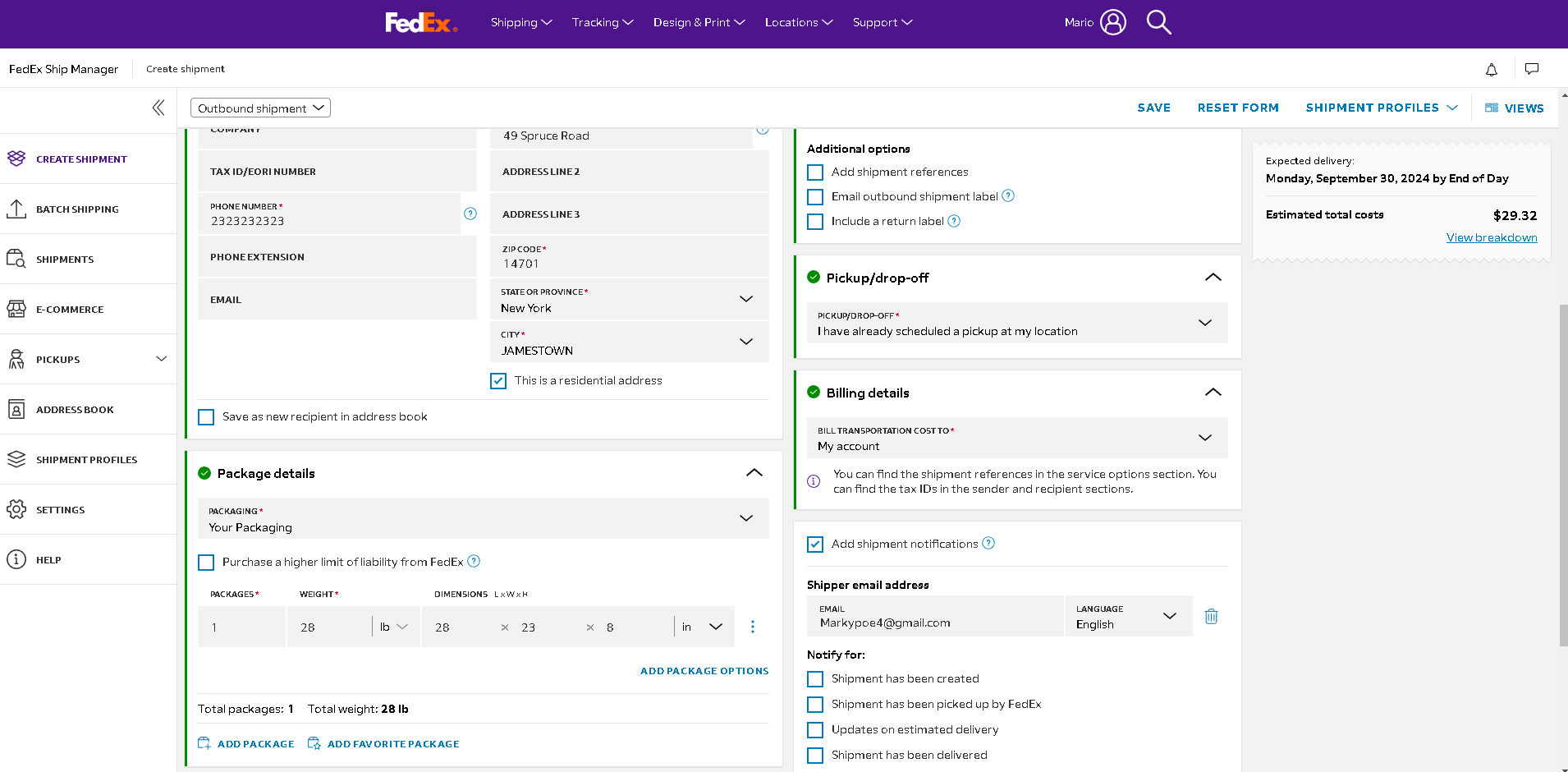This screenshot has width=1568, height=772.
Task: Open the search magnifier icon
Action: [x=1158, y=22]
